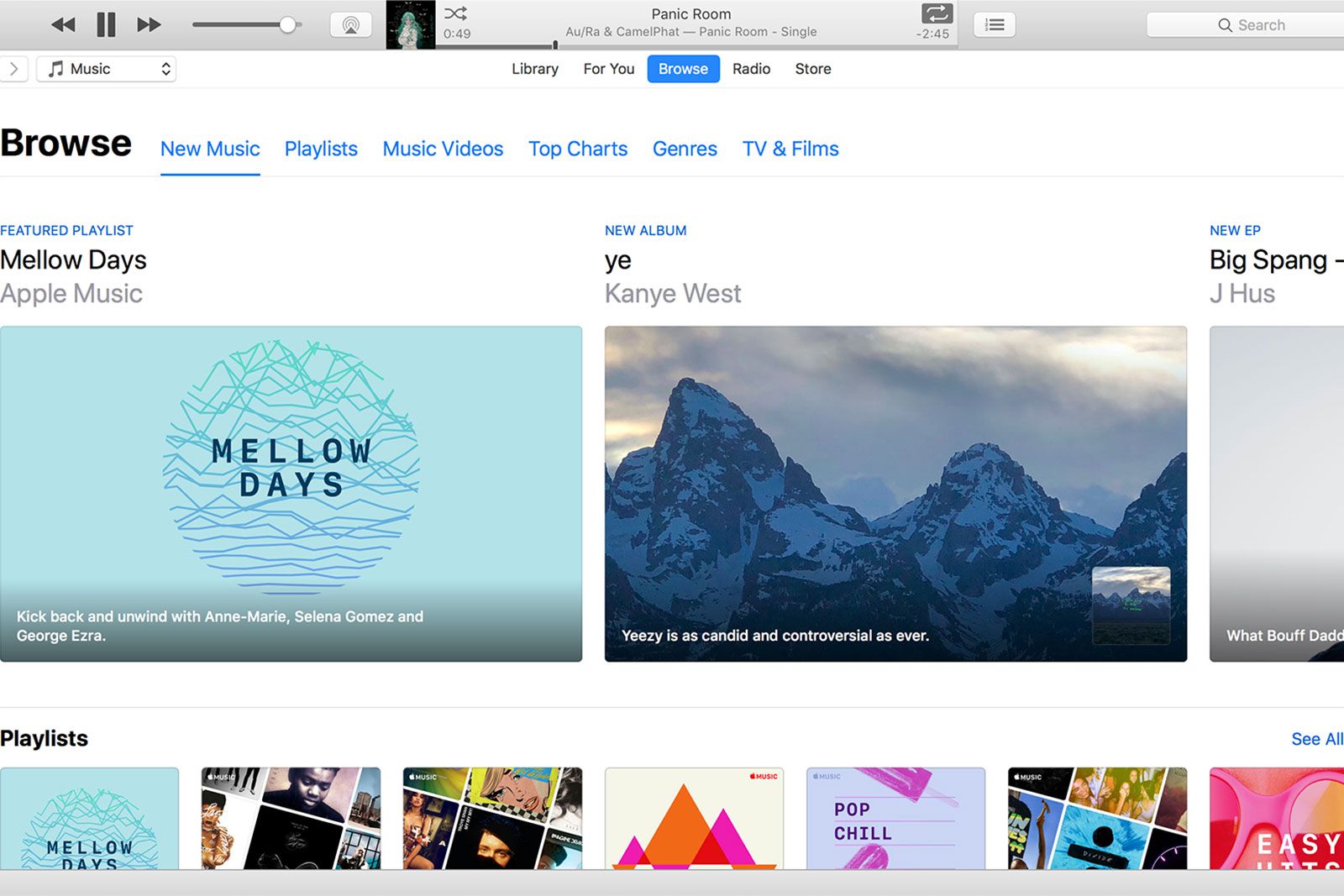Open Kanye West ye album banner
Image resolution: width=1344 pixels, height=896 pixels.
[895, 494]
